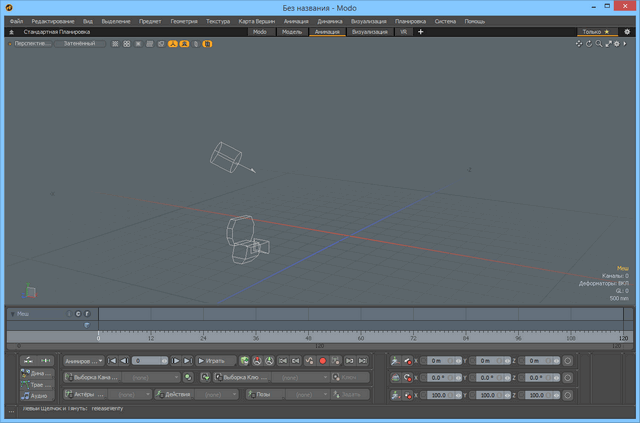Click the viewport maximize arrows icon
The image size is (640, 423).
coord(608,44)
